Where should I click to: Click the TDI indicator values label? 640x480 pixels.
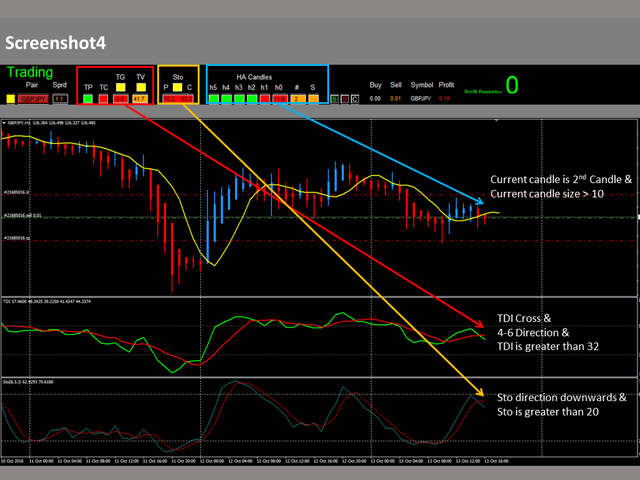47,302
